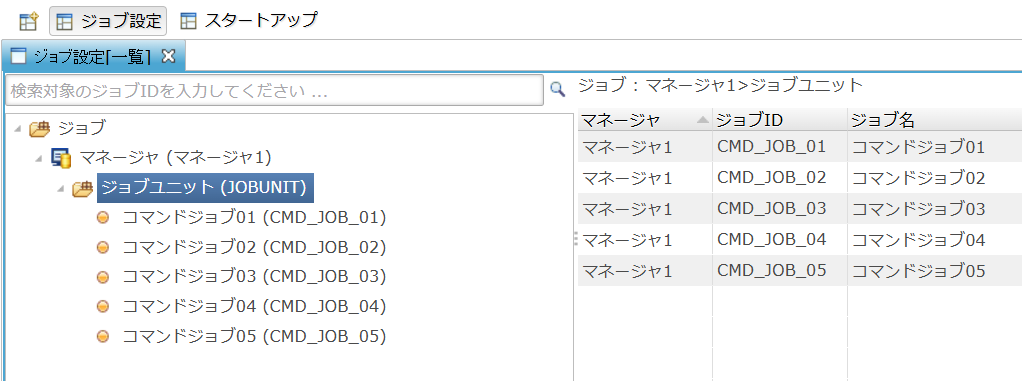
Task: Click マネージャ1 cell in CMD_JOB_03 row
Action: (645, 208)
